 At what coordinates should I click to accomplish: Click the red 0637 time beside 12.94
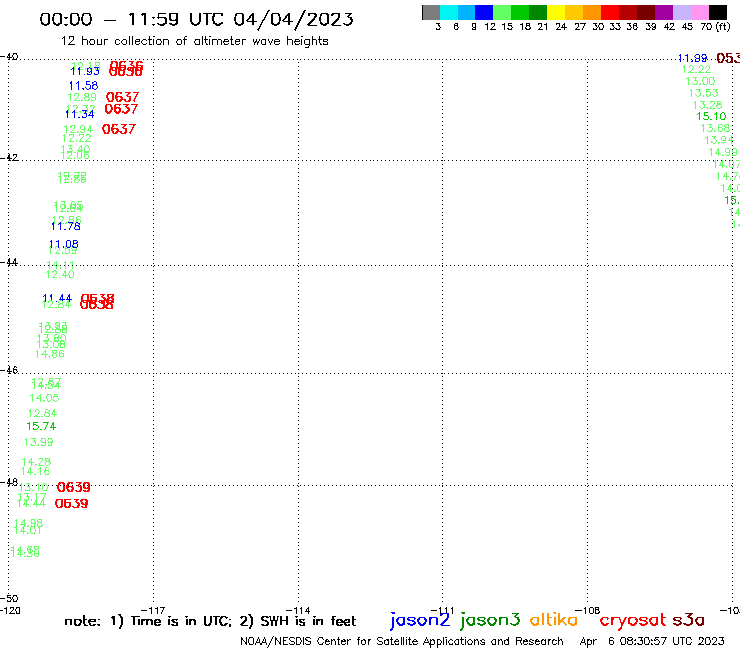point(119,129)
